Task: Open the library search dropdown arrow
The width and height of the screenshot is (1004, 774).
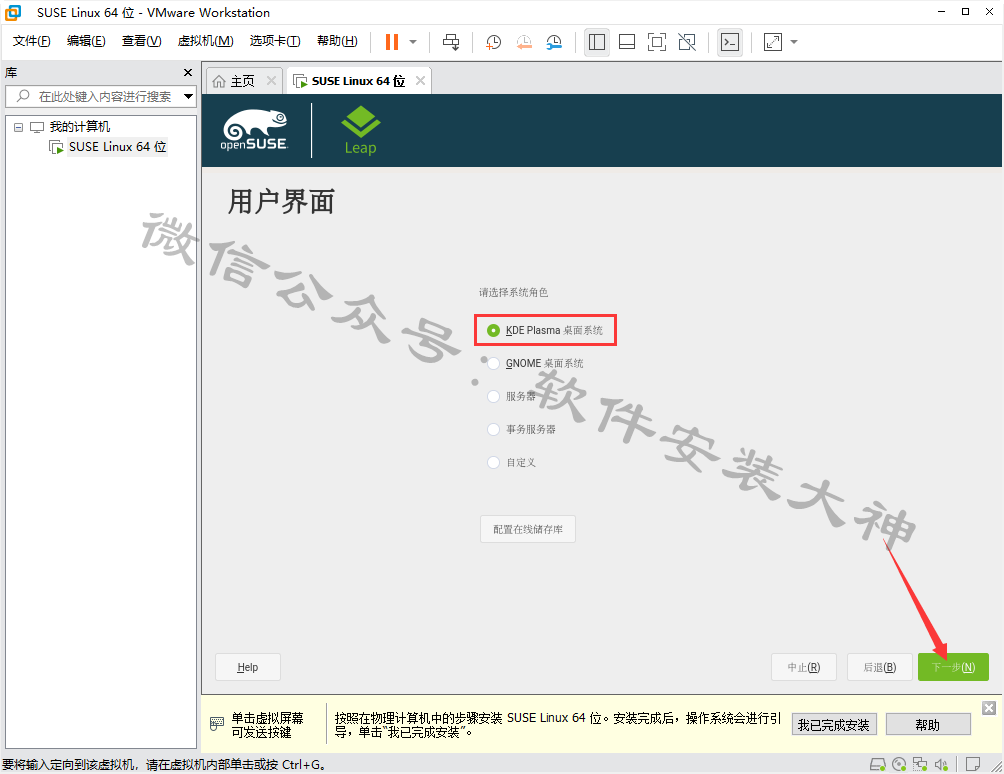Action: 188,97
